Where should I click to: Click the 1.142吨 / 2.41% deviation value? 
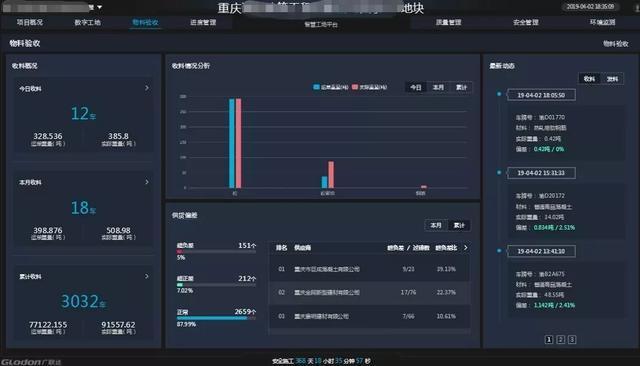coord(554,305)
